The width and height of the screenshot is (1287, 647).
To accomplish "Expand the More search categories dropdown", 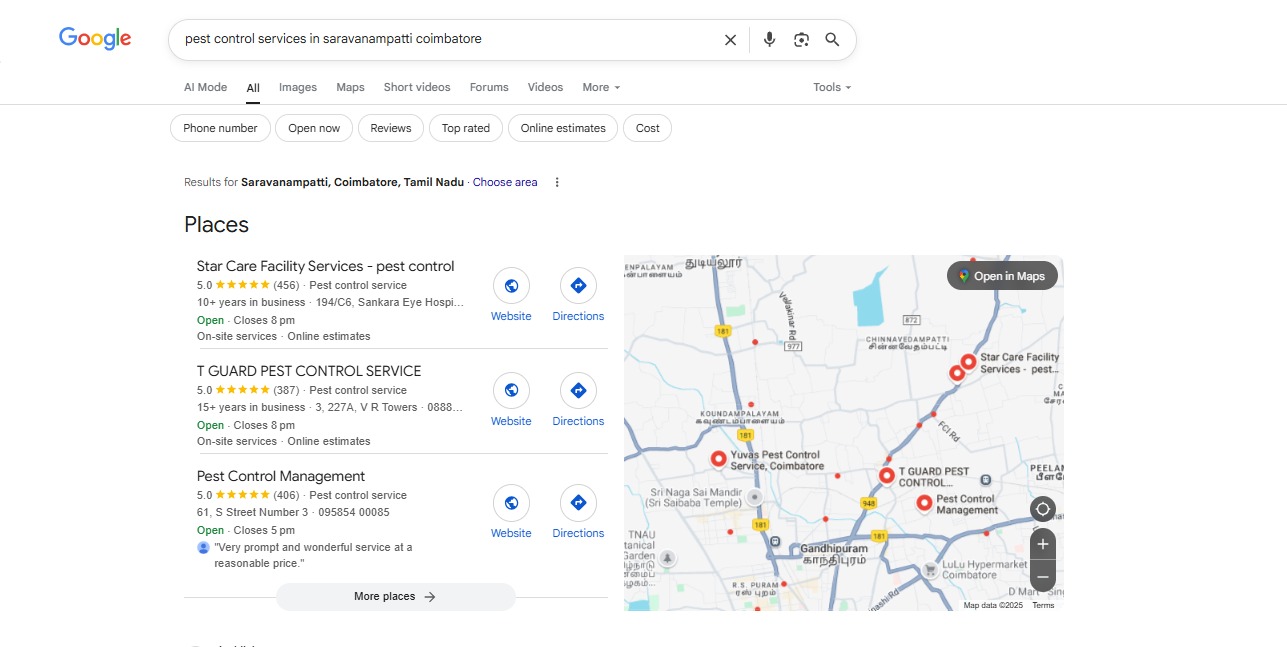I will pyautogui.click(x=601, y=87).
